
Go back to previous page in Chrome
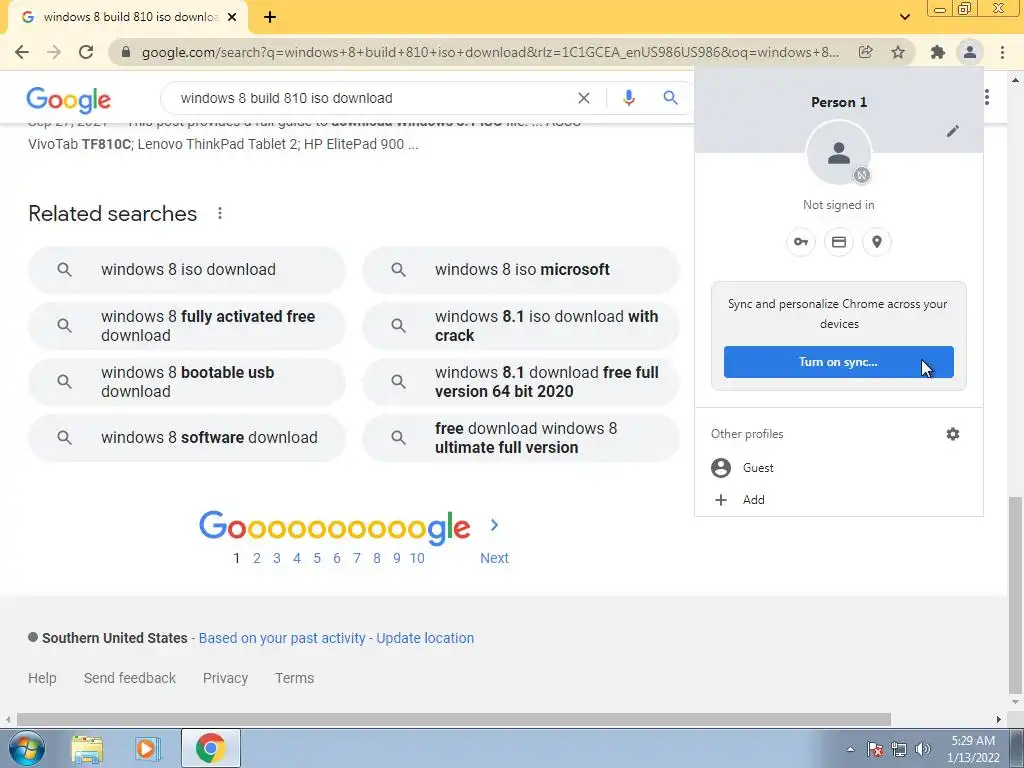(x=22, y=52)
